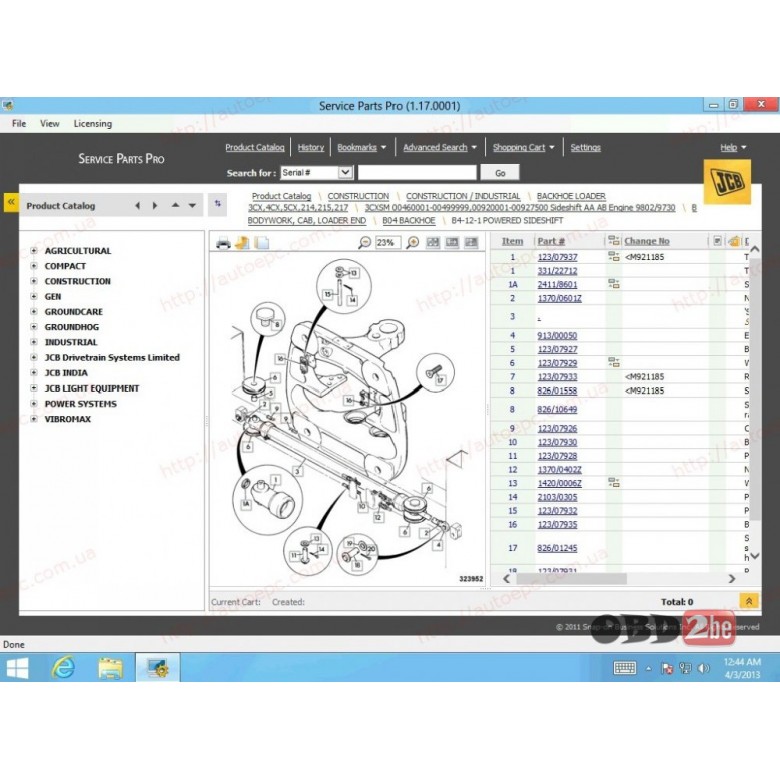The width and height of the screenshot is (780, 780).
Task: Open Internet Explorer from the taskbar
Action: pos(64,668)
